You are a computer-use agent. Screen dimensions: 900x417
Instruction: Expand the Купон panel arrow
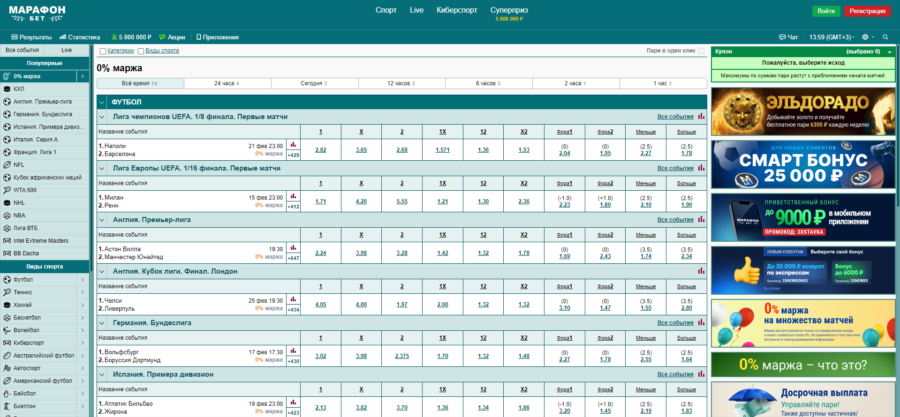point(890,50)
